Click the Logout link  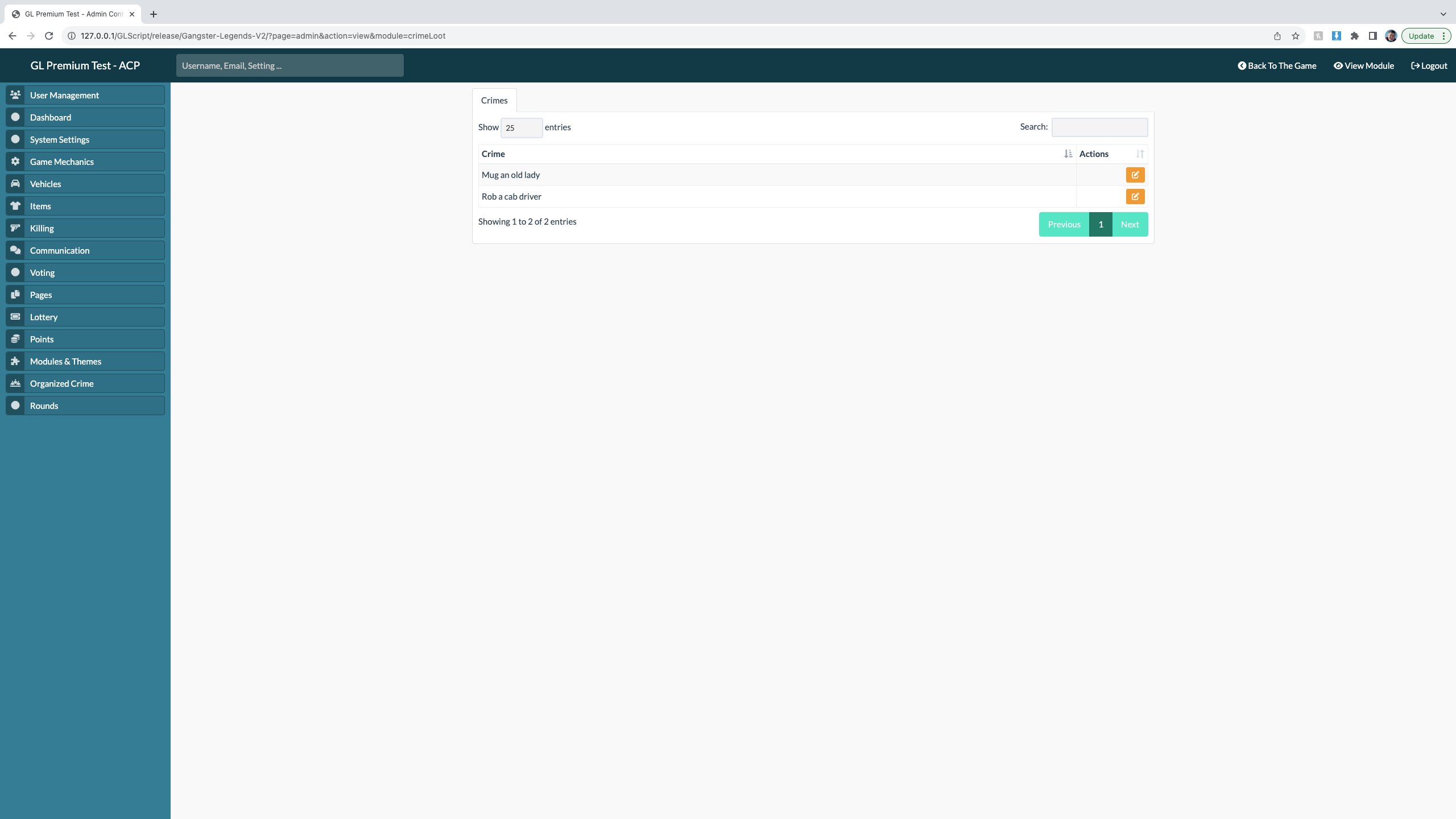click(1429, 66)
